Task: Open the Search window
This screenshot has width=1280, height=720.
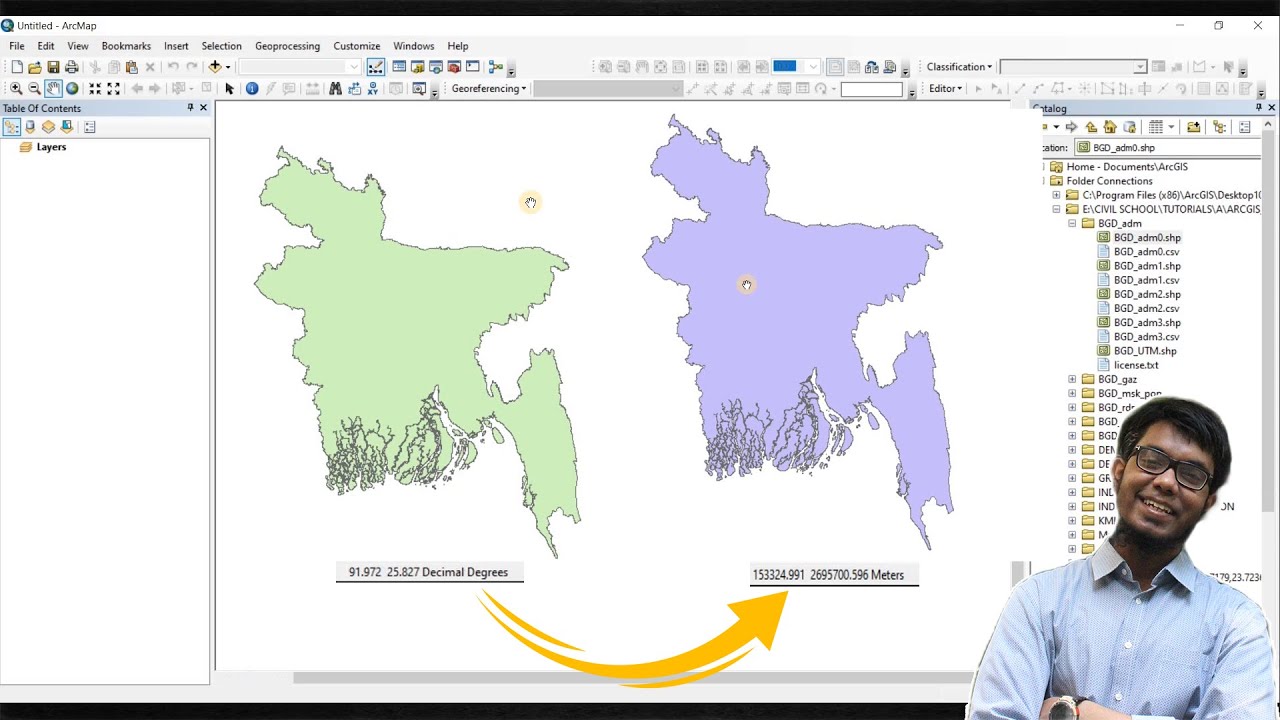Action: [x=436, y=67]
